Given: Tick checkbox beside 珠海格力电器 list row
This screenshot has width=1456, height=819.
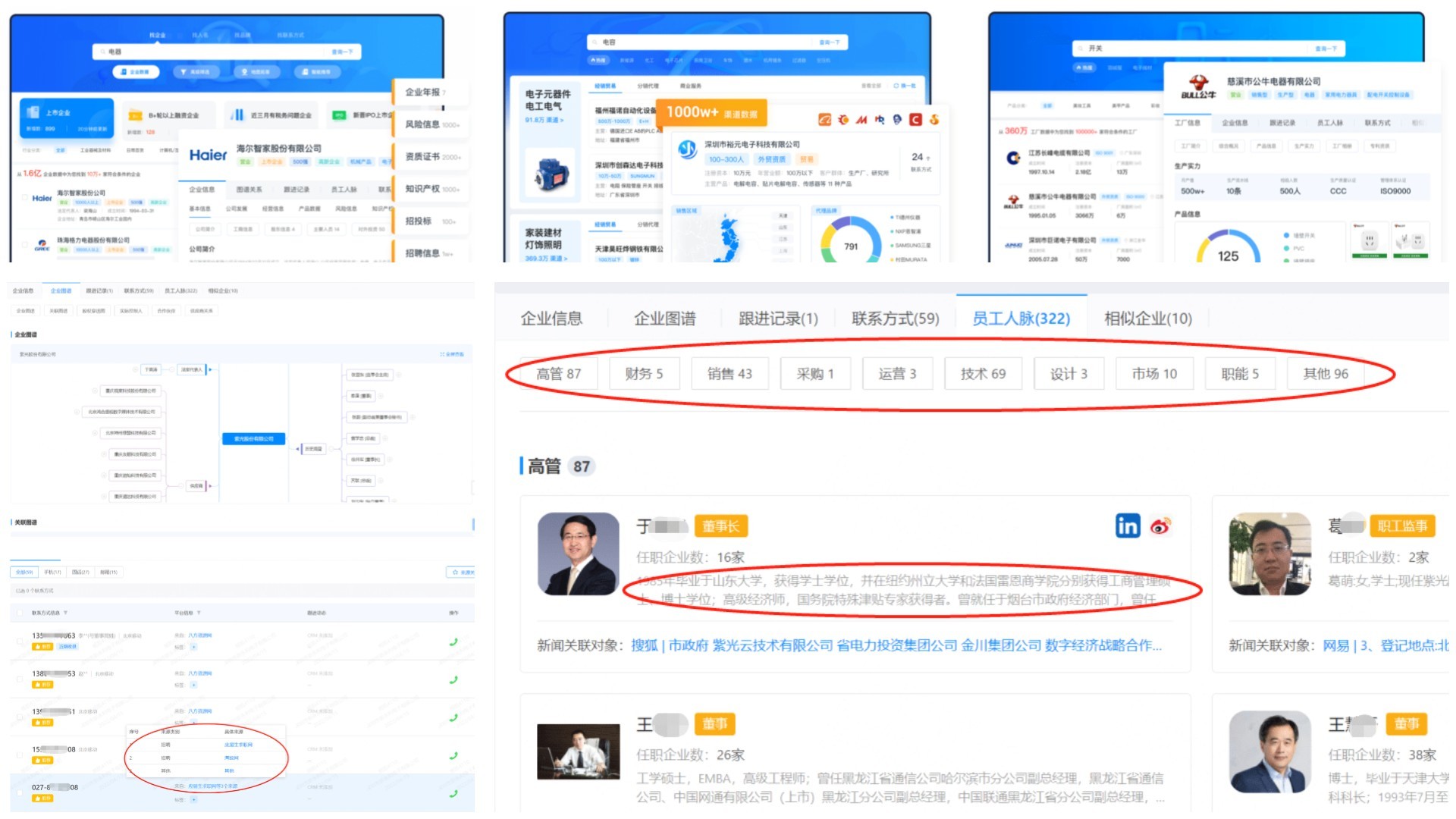Looking at the screenshot, I should point(25,245).
